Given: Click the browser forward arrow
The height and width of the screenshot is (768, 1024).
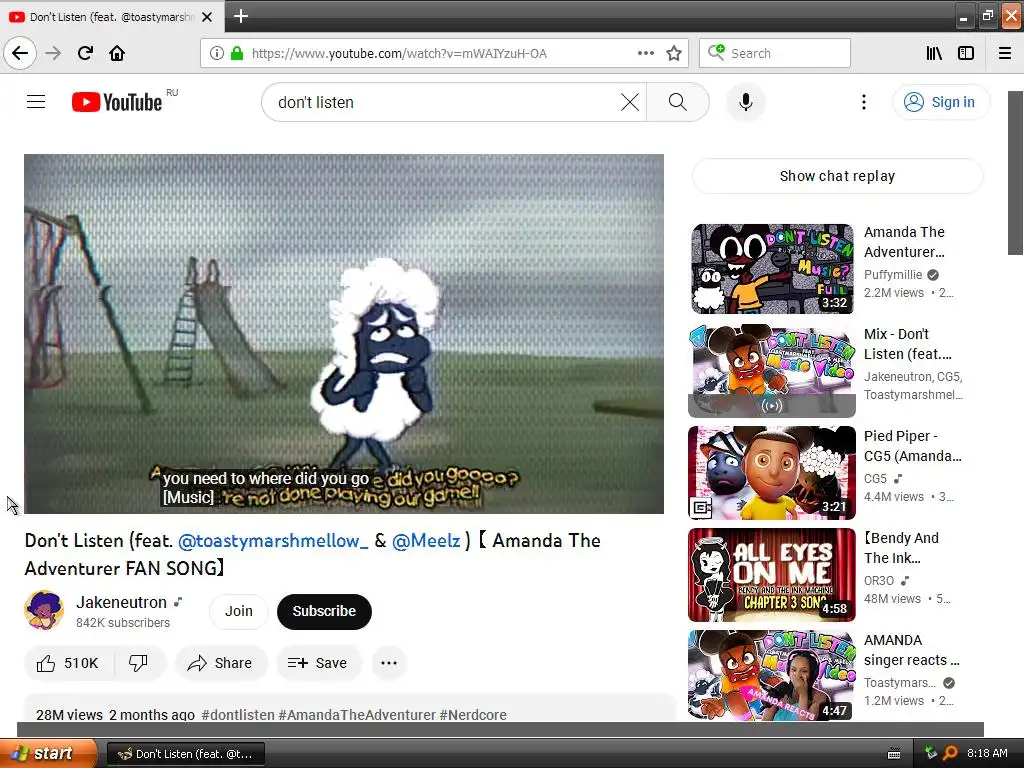Looking at the screenshot, I should (x=53, y=53).
